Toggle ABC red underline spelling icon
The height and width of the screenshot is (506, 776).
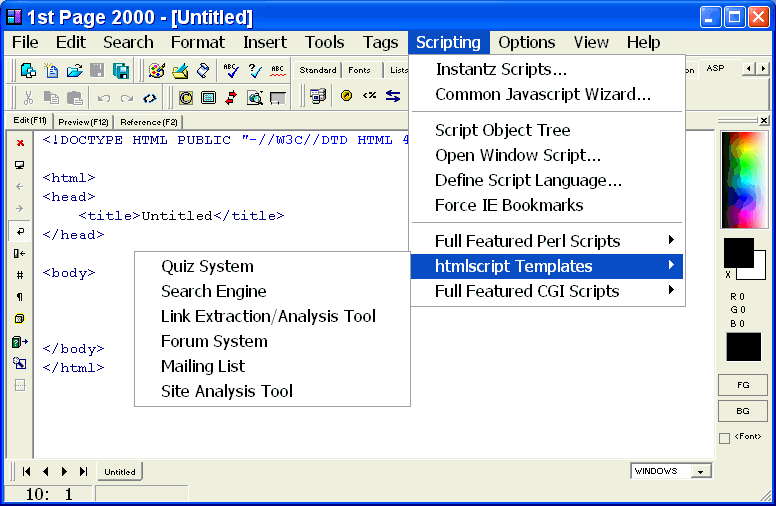pyautogui.click(x=278, y=71)
